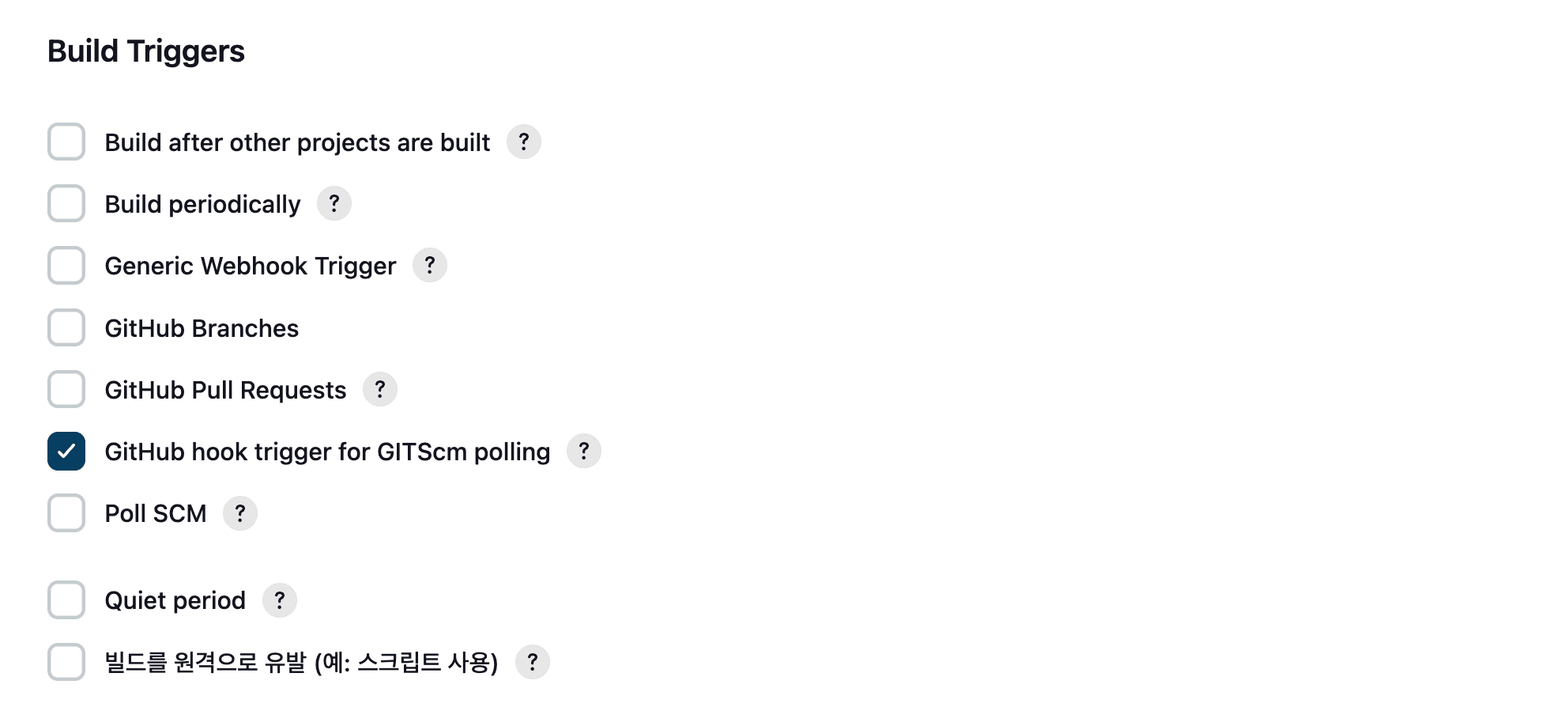Open Generic Webhook Trigger help icon
The image size is (1568, 726).
point(430,265)
